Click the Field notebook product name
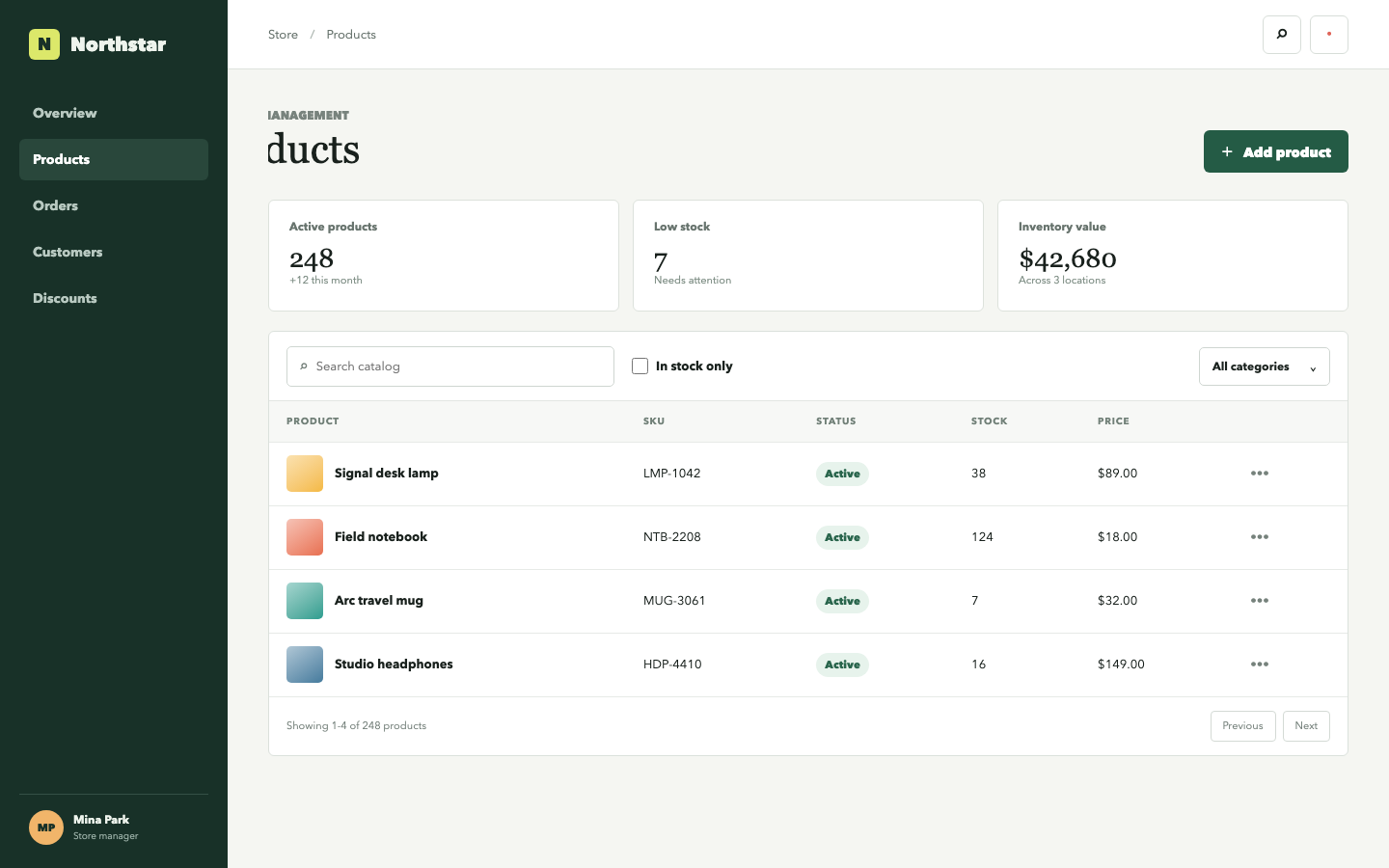Viewport: 1389px width, 868px height. click(381, 537)
